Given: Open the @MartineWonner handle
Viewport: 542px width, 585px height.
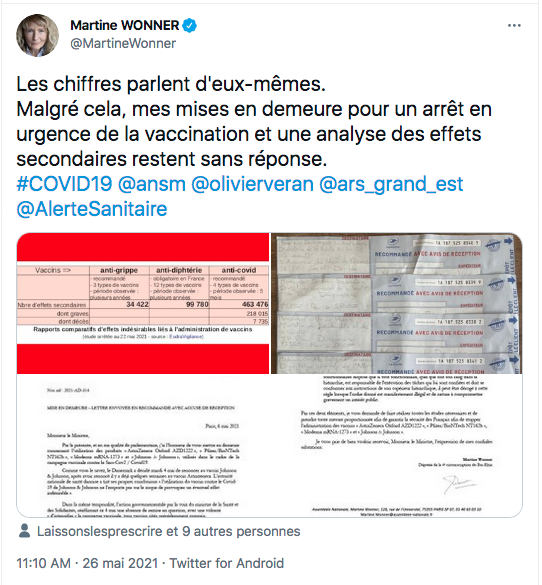Looking at the screenshot, I should tap(123, 43).
